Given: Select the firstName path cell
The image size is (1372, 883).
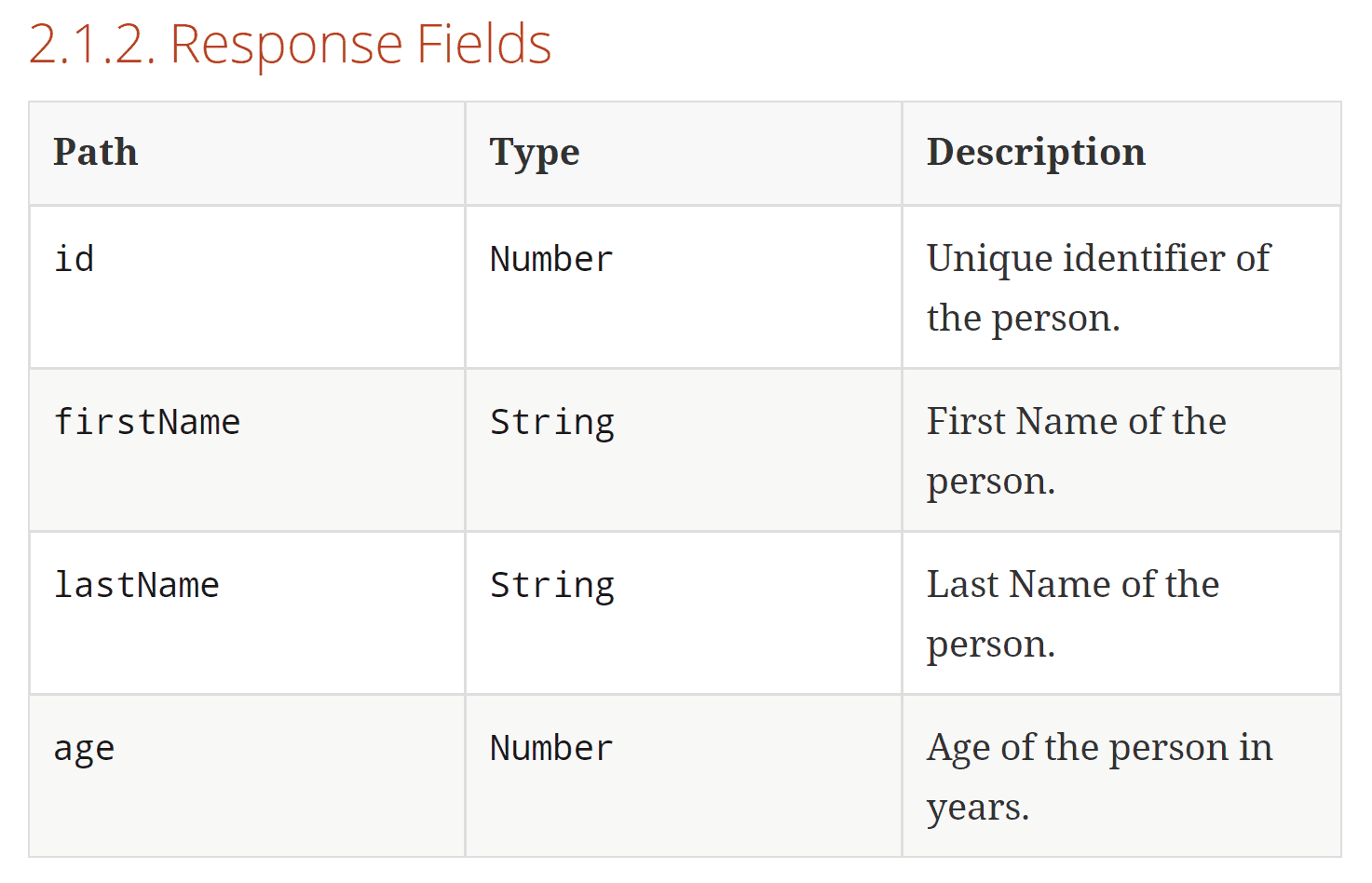Looking at the screenshot, I should coord(147,422).
